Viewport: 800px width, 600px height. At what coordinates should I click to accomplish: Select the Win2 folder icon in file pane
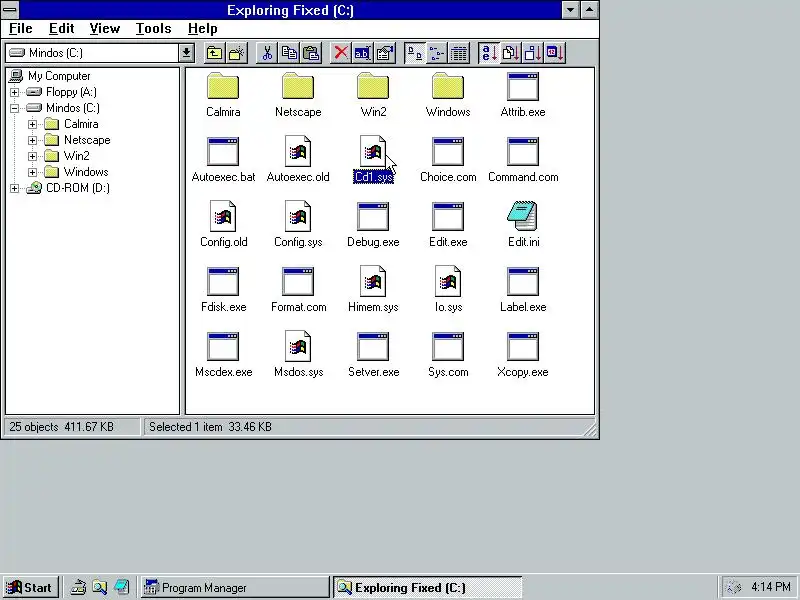click(x=373, y=86)
